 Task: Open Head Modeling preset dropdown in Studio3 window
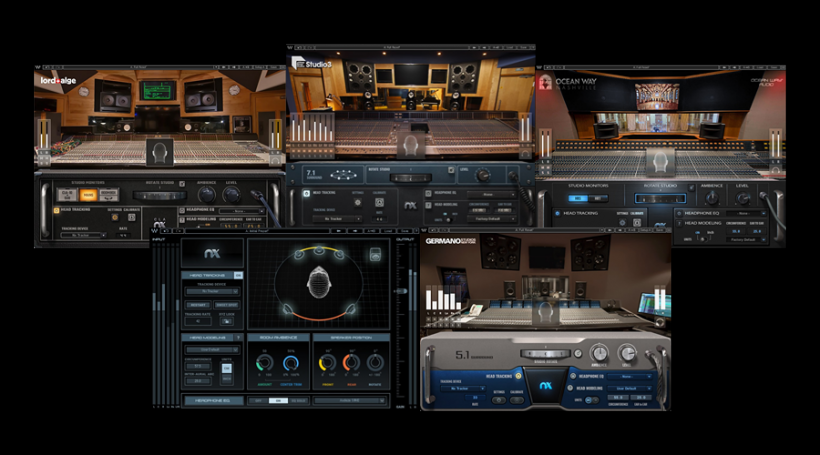pyautogui.click(x=491, y=219)
